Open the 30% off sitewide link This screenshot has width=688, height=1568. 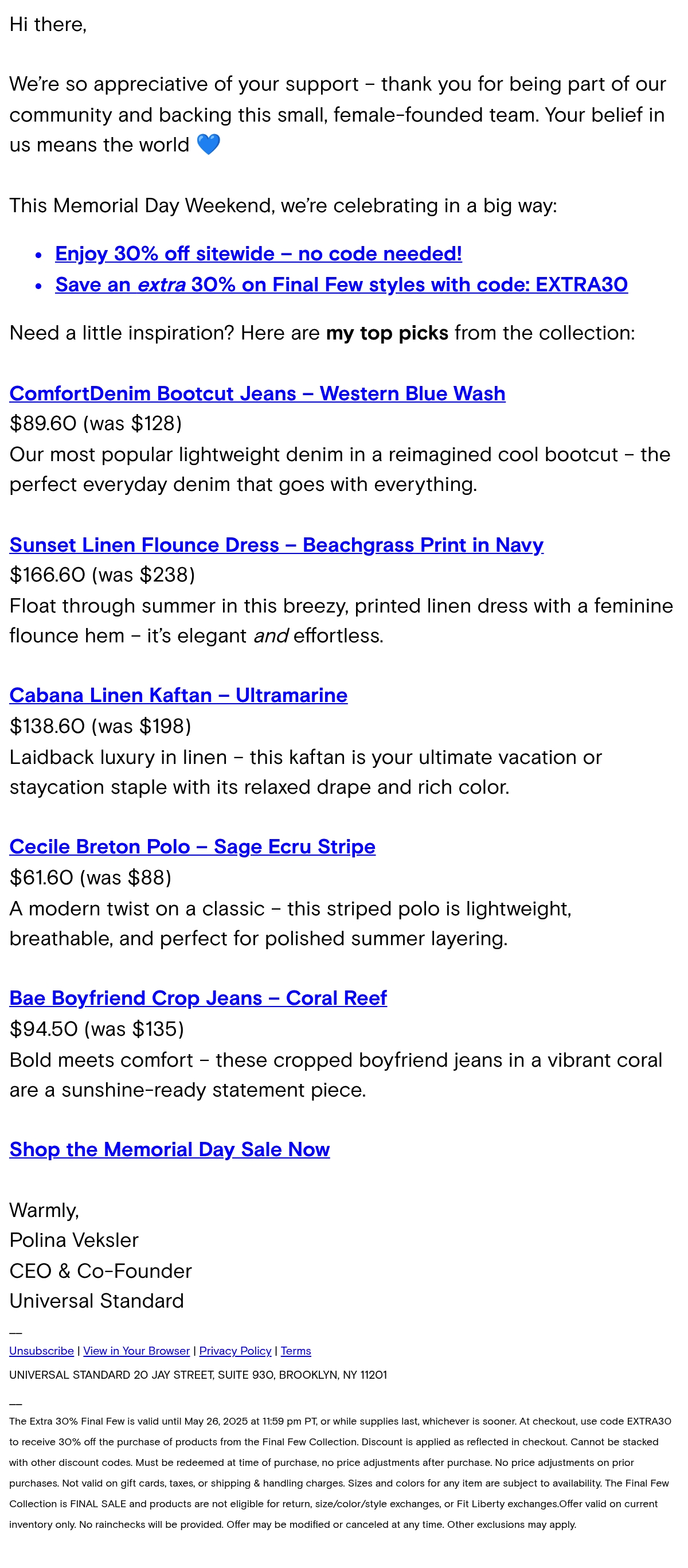(259, 253)
